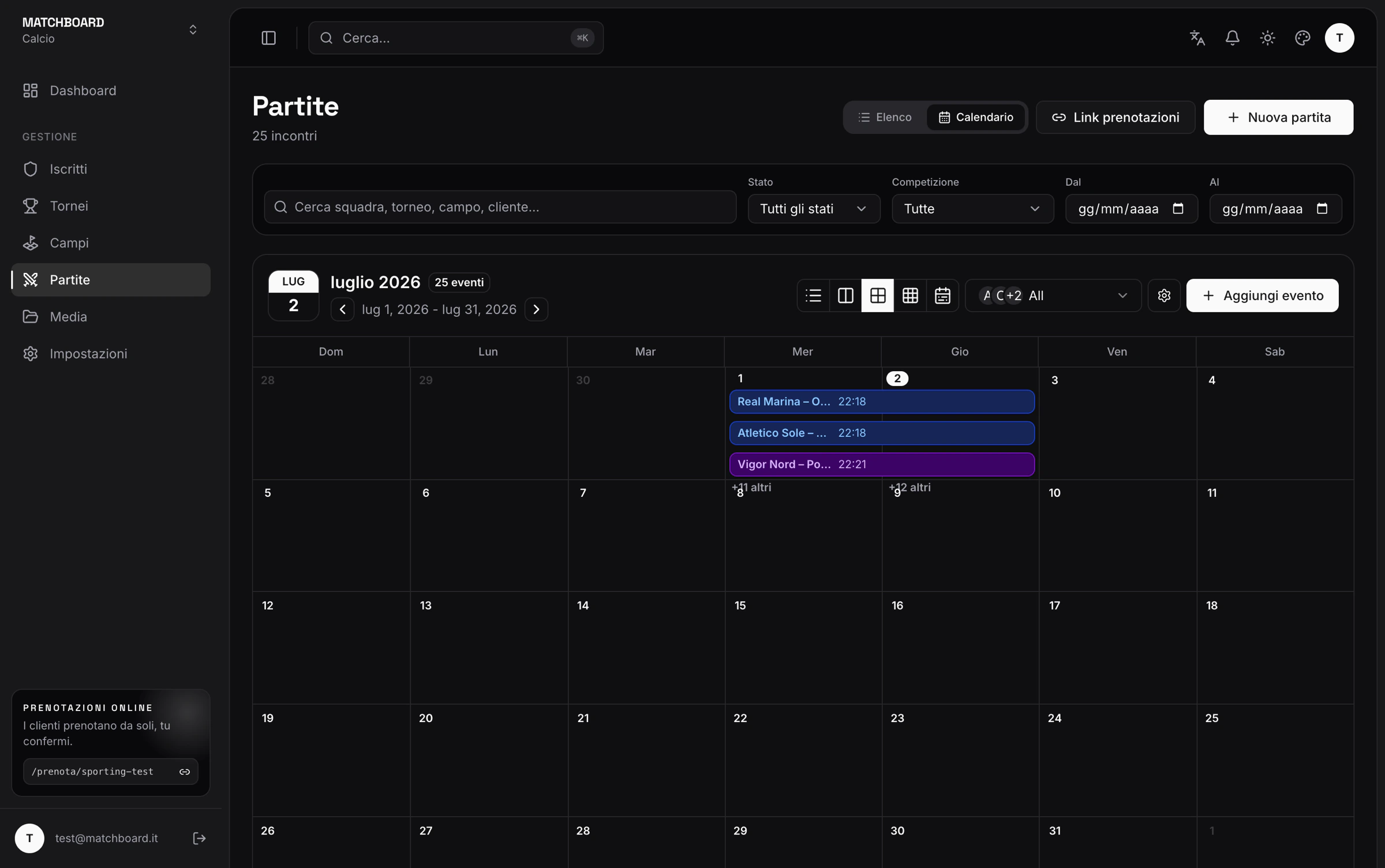Select day 31 in the calendar
The width and height of the screenshot is (1385, 868).
(1054, 830)
